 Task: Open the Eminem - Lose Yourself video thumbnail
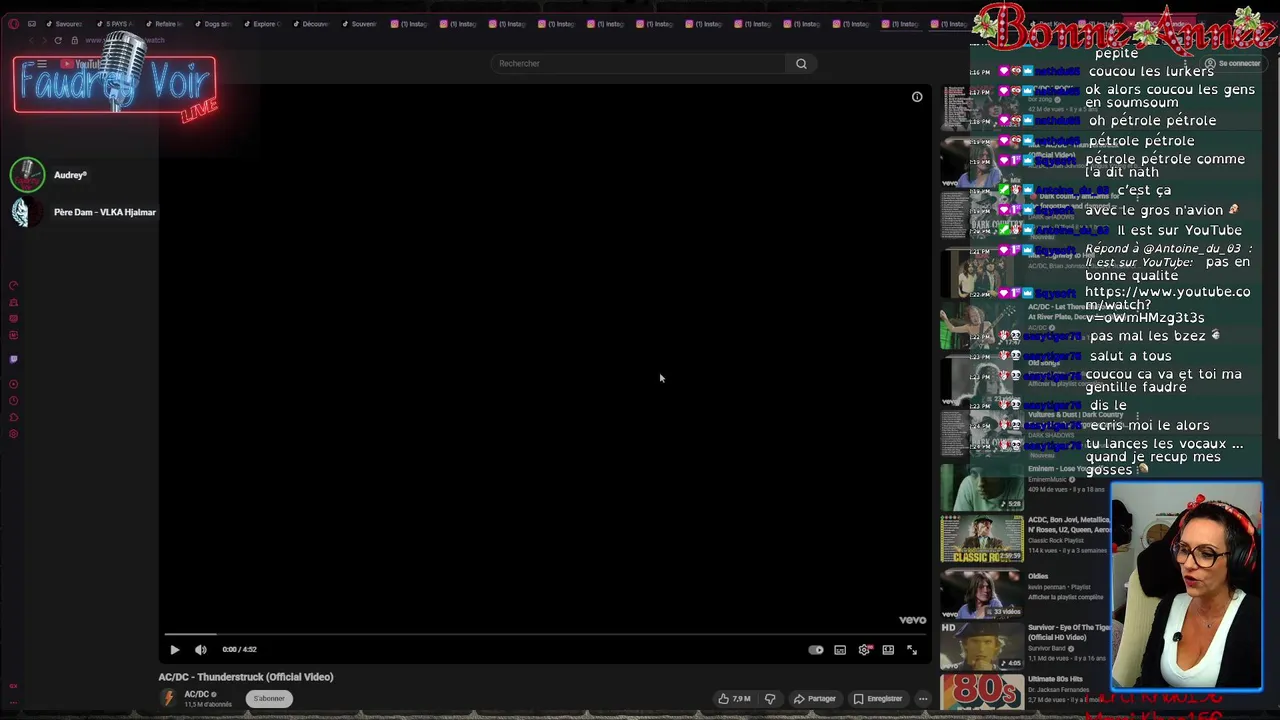click(982, 487)
